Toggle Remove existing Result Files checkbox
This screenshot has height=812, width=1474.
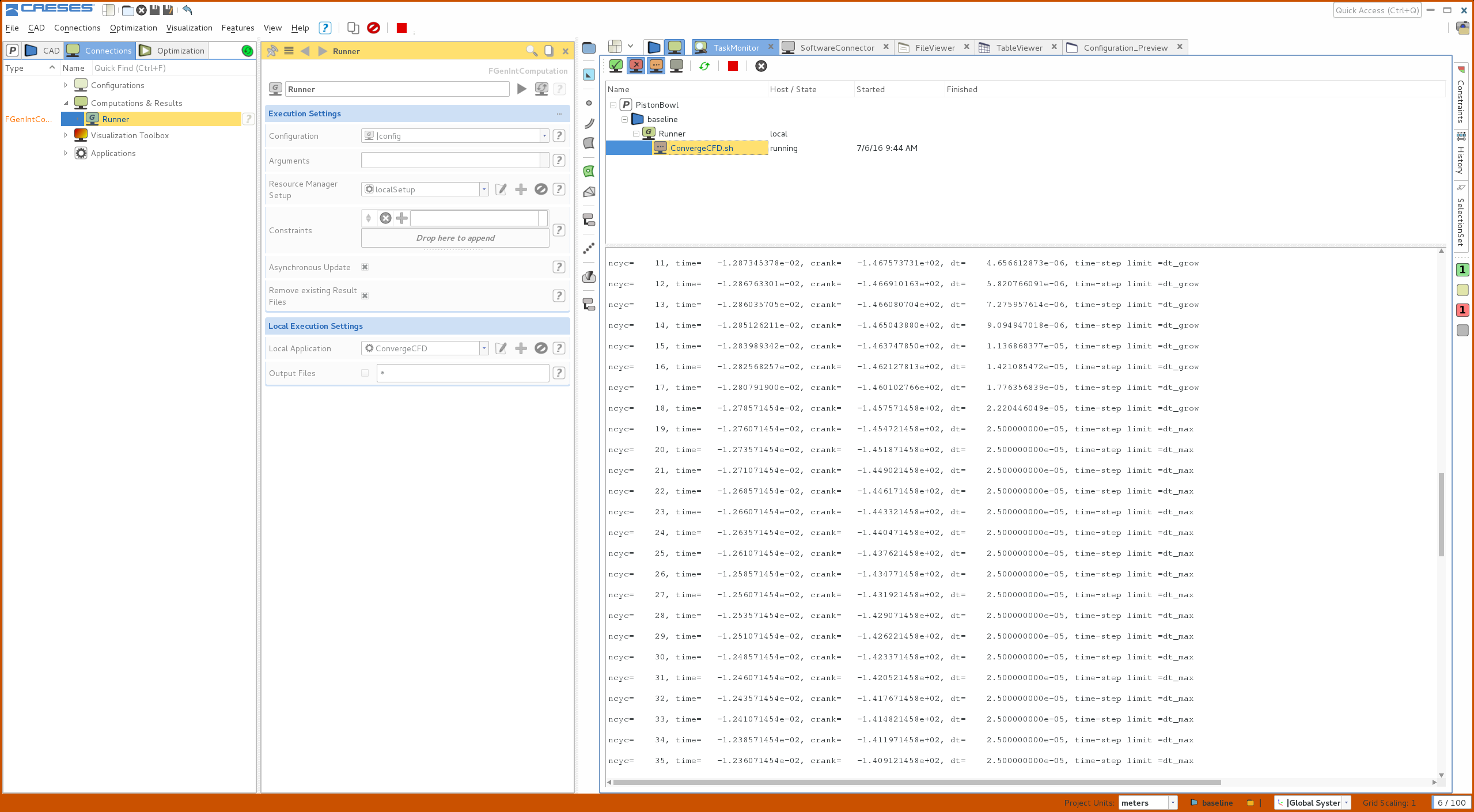(365, 296)
